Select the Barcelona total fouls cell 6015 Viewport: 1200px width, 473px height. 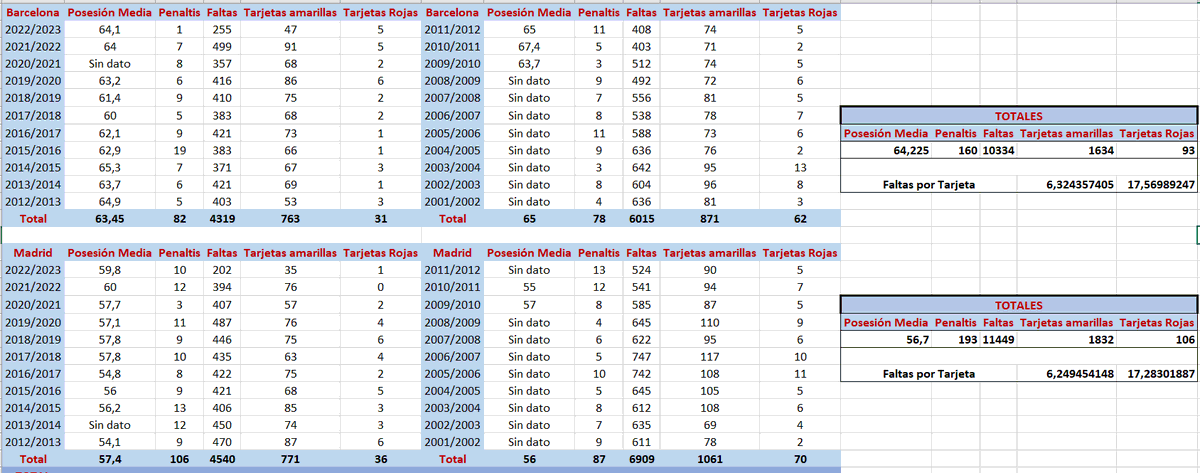click(x=641, y=217)
